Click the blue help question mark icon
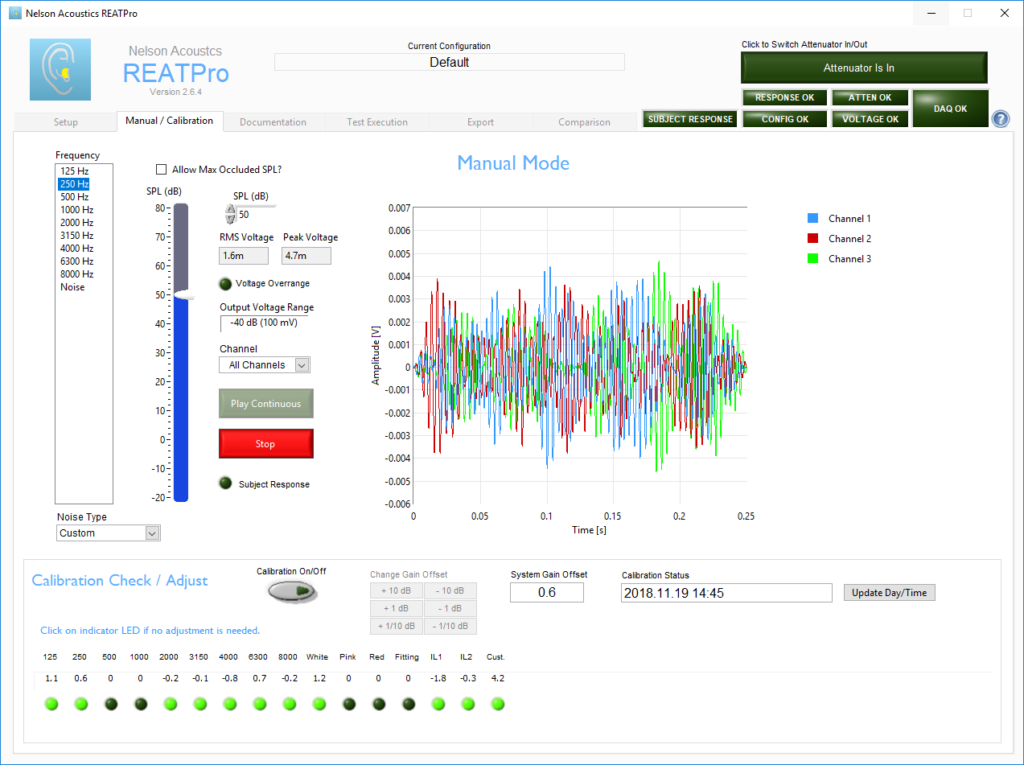 tap(1000, 118)
